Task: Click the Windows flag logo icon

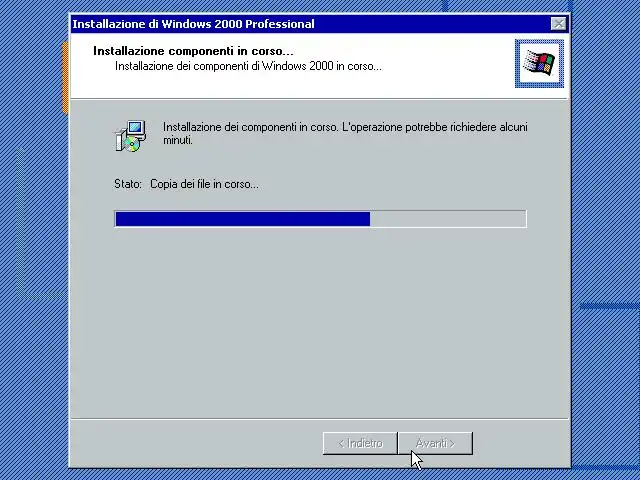Action: pos(539,63)
